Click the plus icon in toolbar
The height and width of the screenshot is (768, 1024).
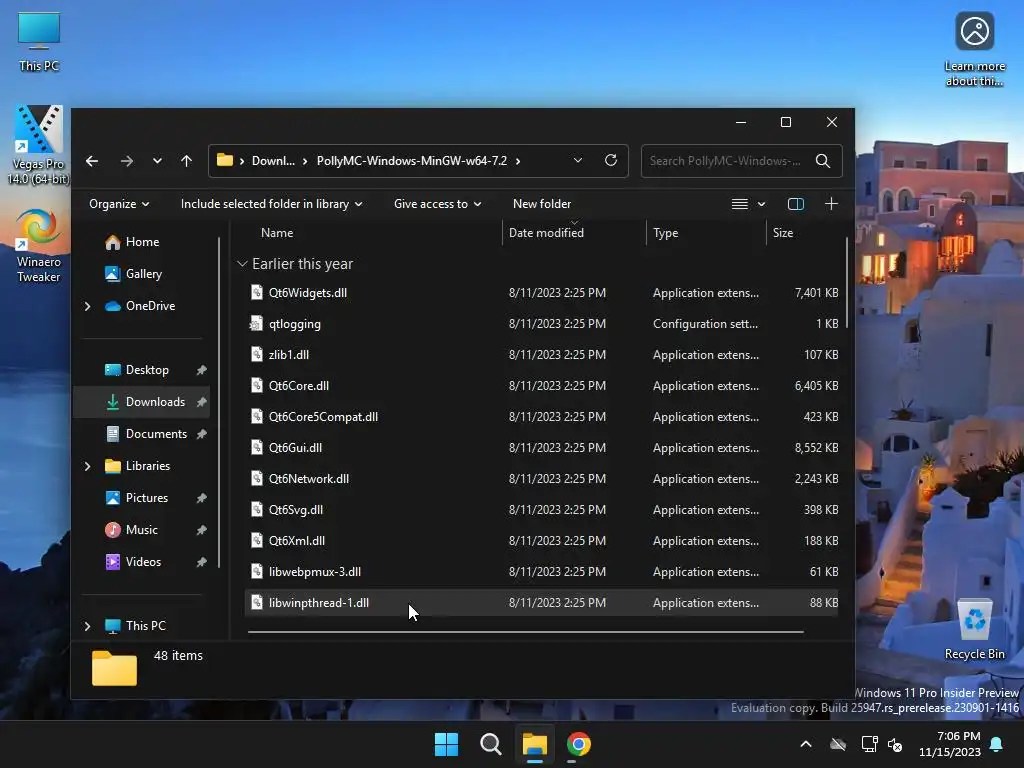(x=831, y=204)
